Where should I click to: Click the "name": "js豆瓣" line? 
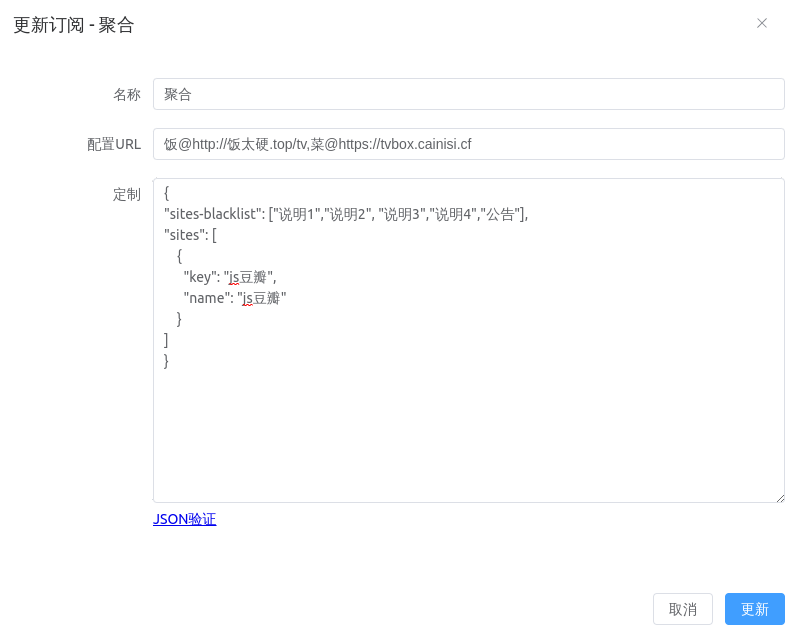235,298
